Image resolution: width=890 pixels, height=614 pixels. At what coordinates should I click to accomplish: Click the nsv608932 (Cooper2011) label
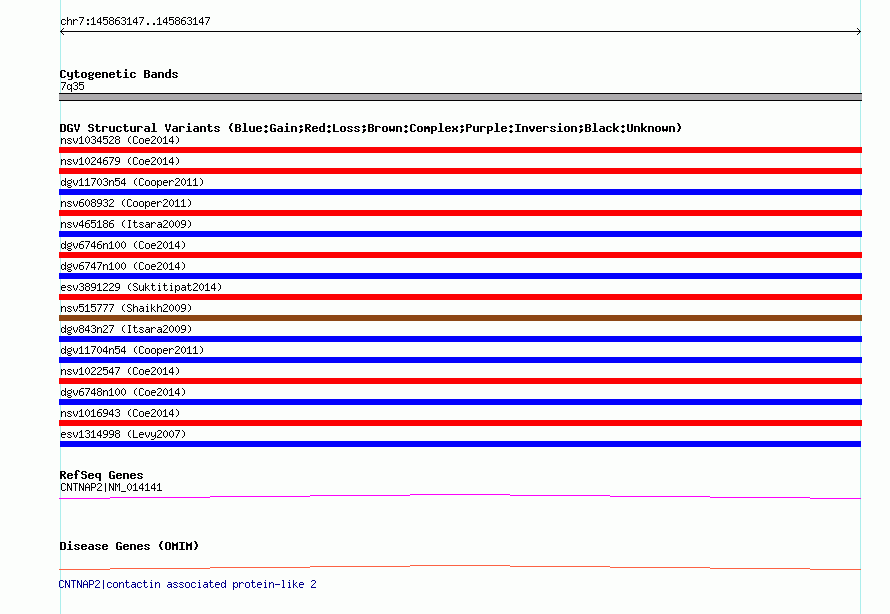[x=126, y=203]
